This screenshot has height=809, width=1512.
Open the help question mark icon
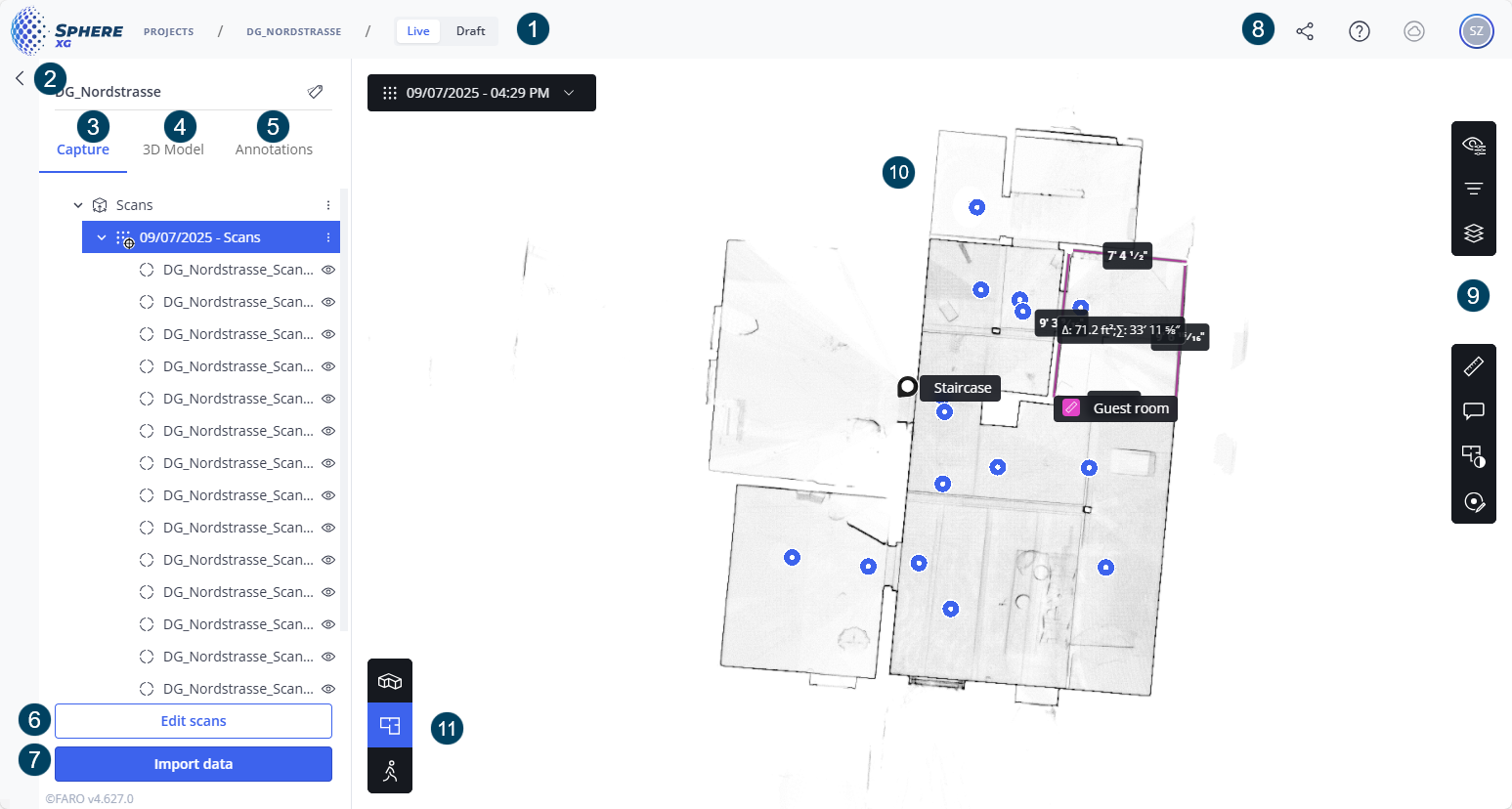[1359, 31]
